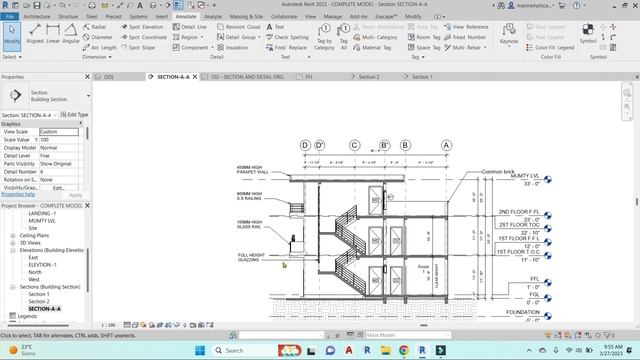The image size is (640, 360).
Task: Select the Modify tool
Action: point(12,37)
